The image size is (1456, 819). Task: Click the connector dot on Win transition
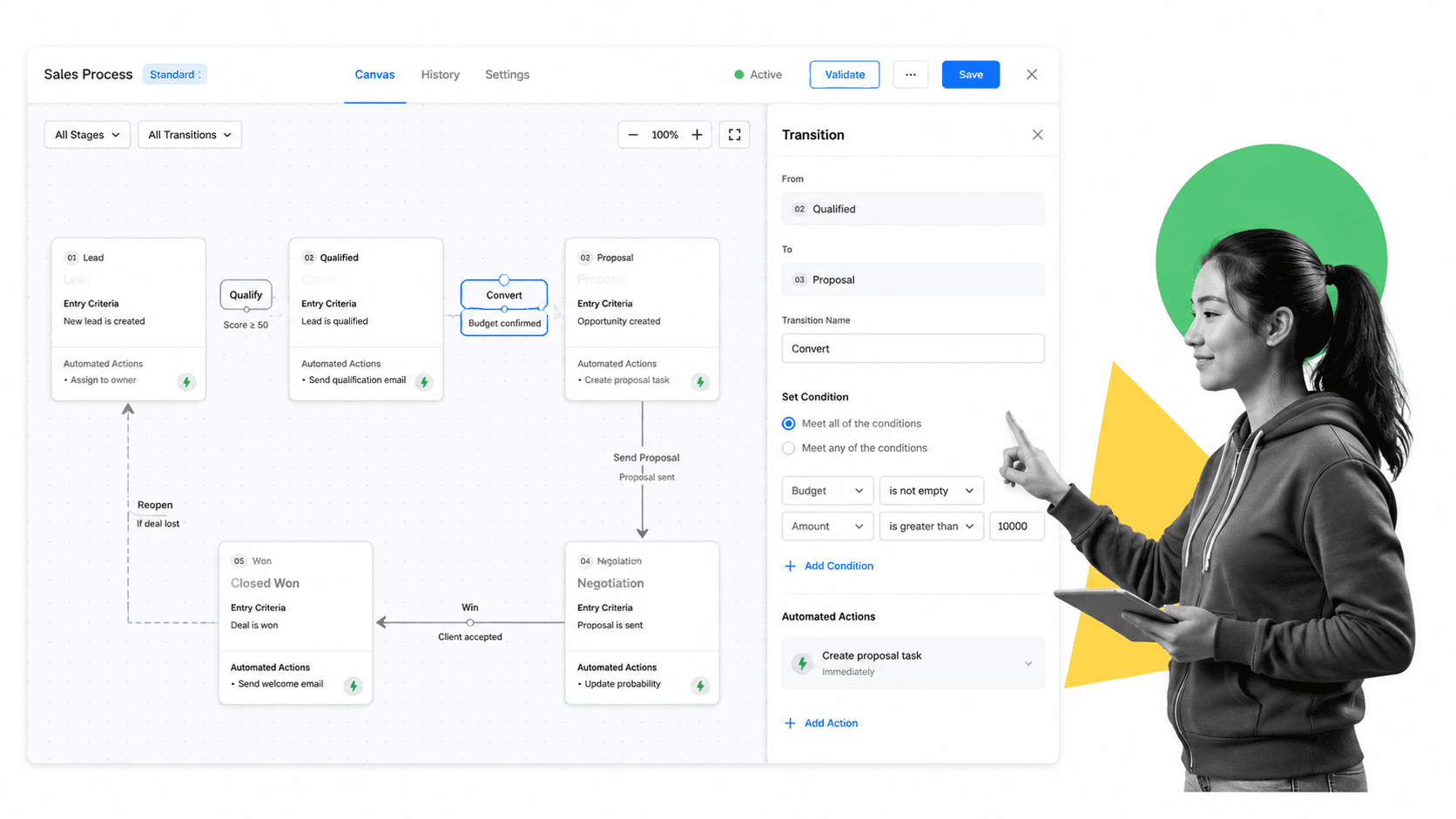pos(470,622)
